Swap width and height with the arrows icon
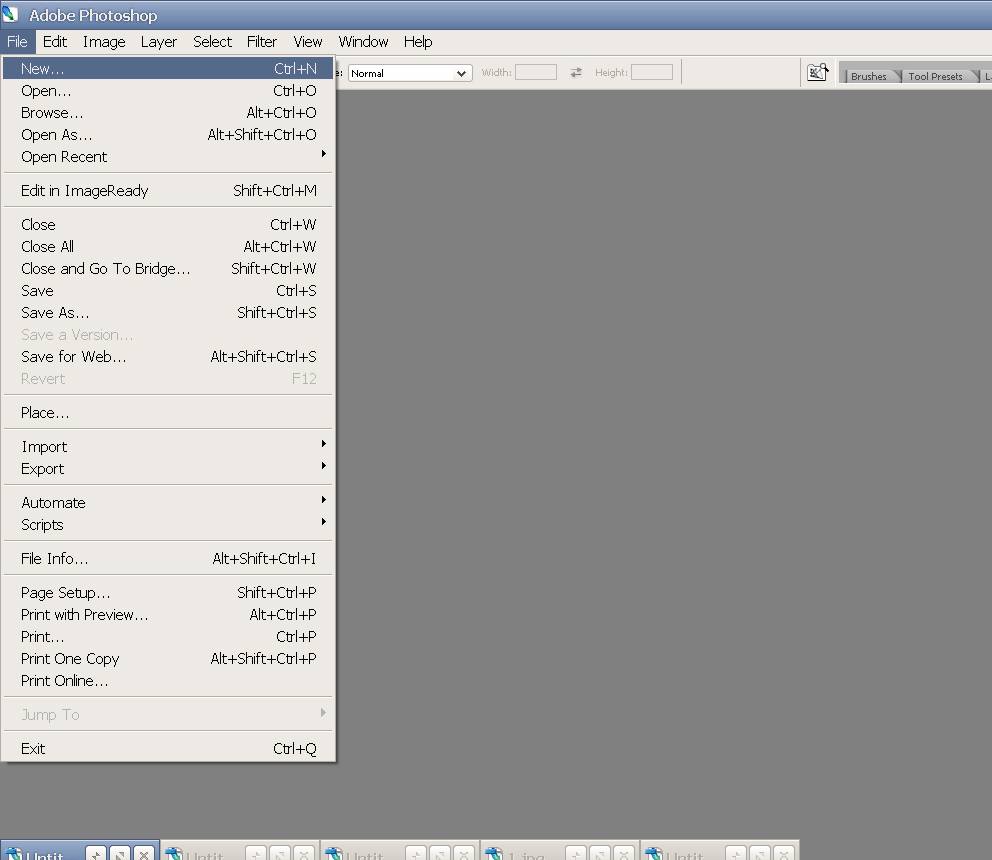The width and height of the screenshot is (992, 860). click(x=576, y=73)
